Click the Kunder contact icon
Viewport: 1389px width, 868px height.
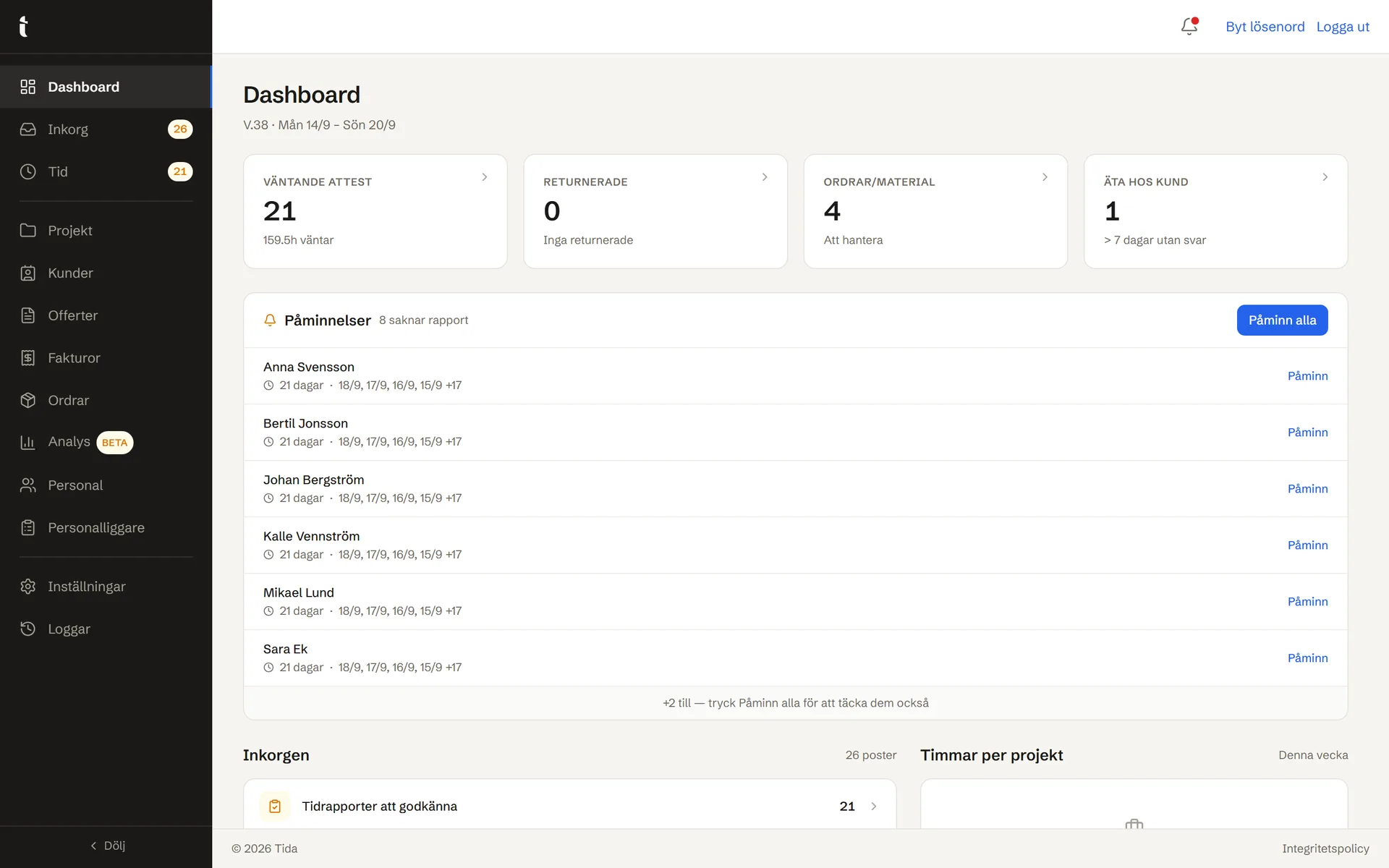27,273
